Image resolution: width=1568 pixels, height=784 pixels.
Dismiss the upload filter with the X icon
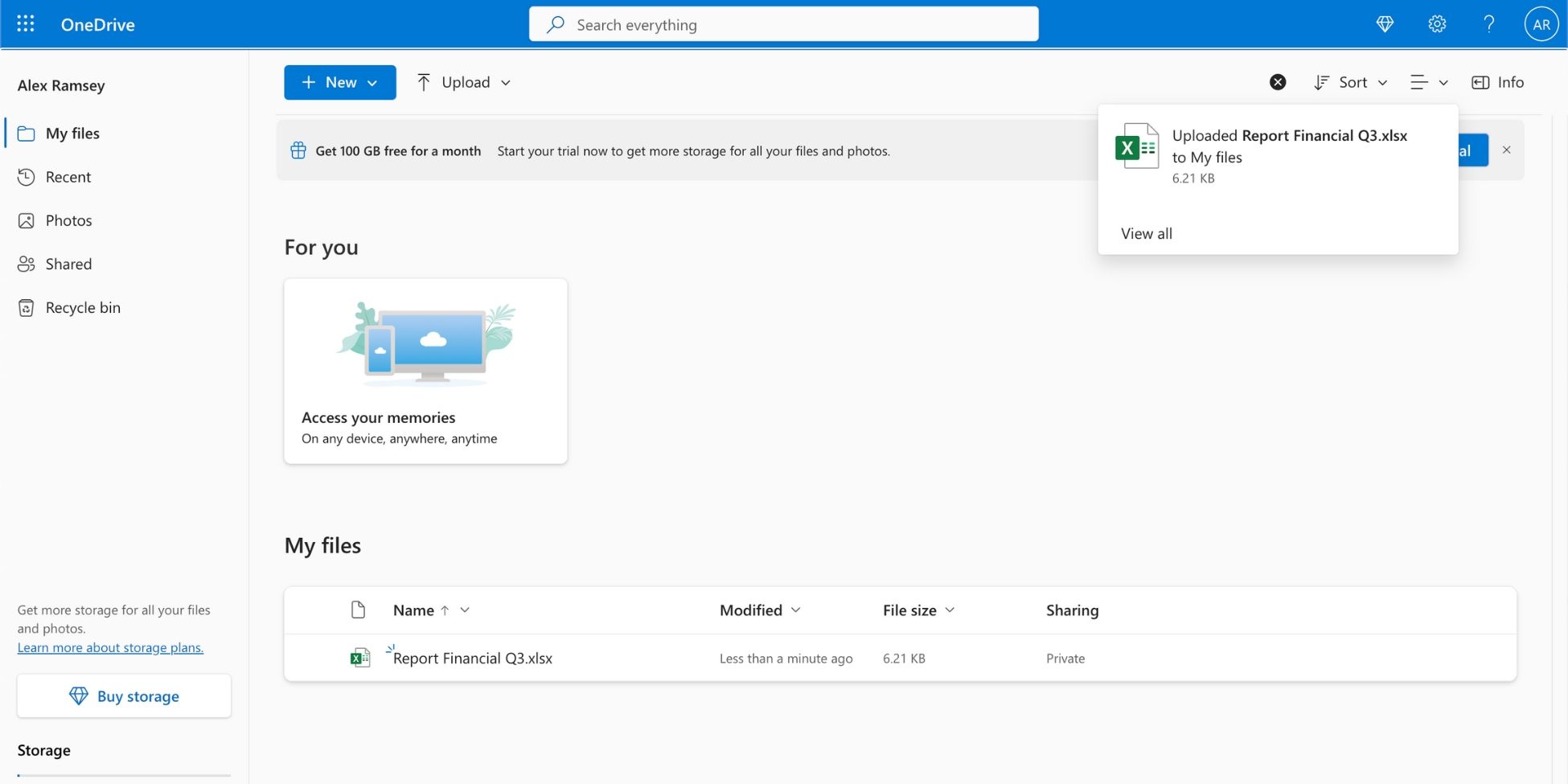[x=1278, y=81]
